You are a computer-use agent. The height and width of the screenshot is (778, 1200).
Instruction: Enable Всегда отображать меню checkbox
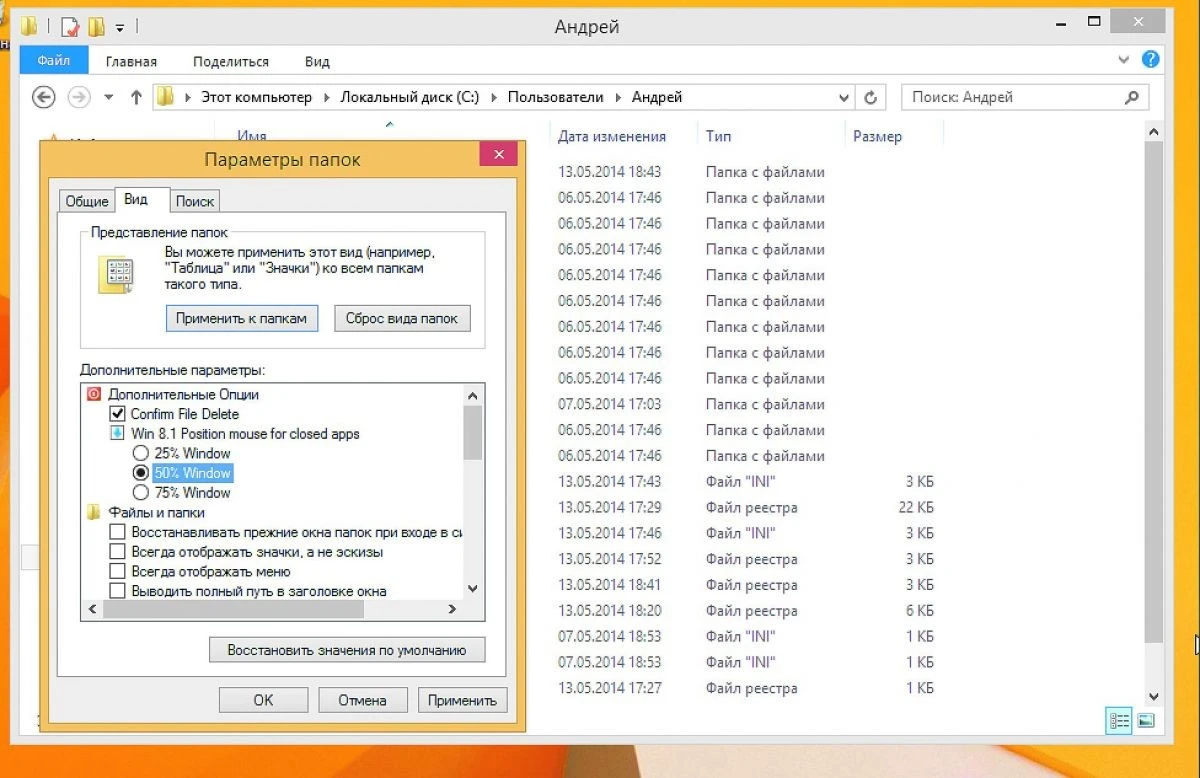click(118, 572)
